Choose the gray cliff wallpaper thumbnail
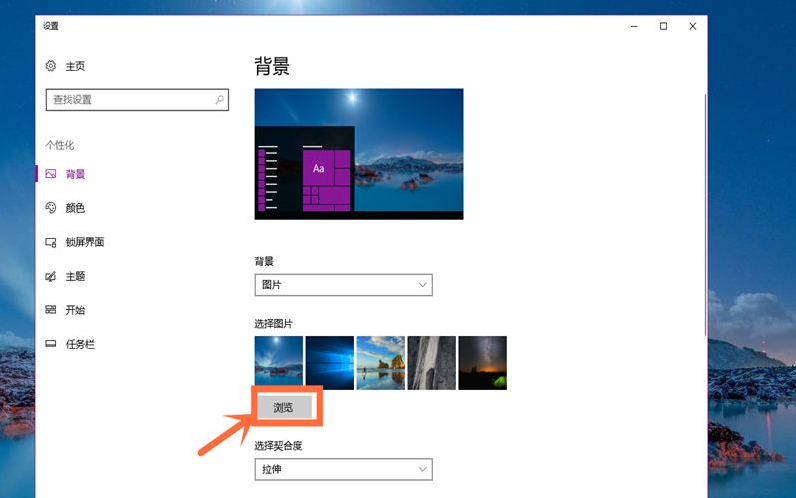796x498 pixels. click(432, 363)
